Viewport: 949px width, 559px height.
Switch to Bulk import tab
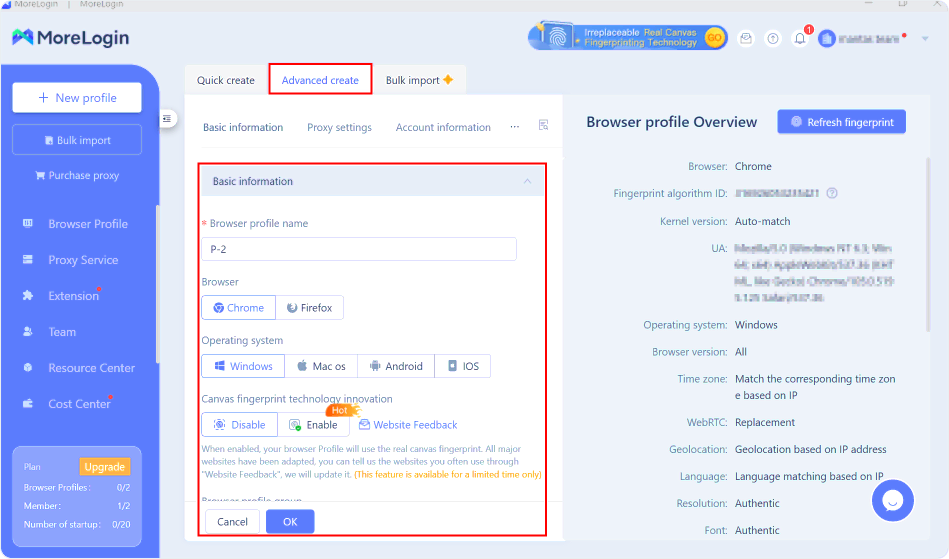click(x=419, y=80)
